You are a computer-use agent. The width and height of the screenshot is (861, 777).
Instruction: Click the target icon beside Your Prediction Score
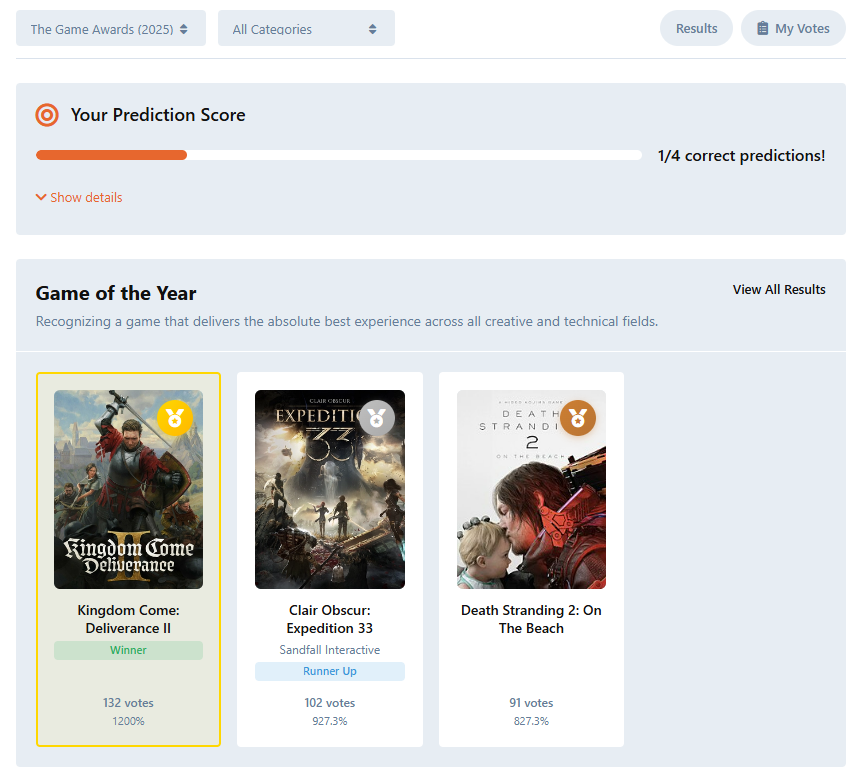(x=47, y=115)
